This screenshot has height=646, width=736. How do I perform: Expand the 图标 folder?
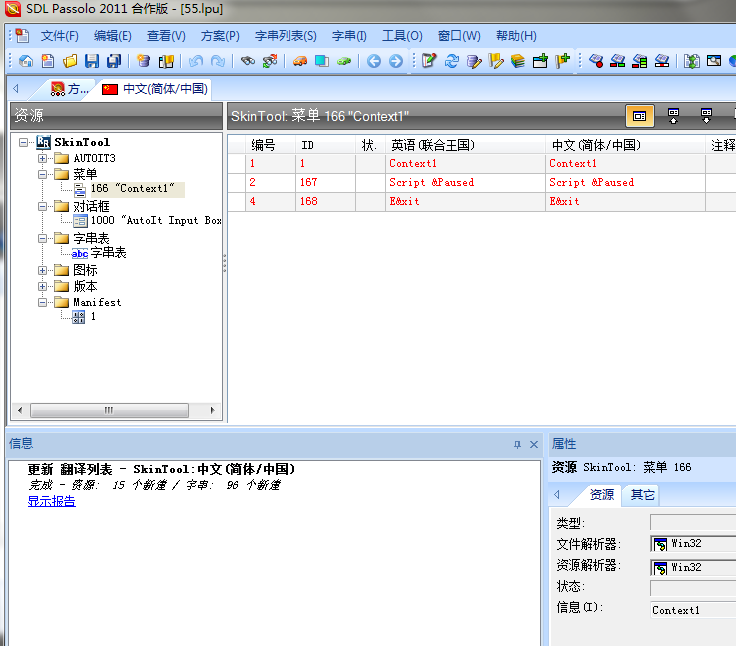(42, 270)
